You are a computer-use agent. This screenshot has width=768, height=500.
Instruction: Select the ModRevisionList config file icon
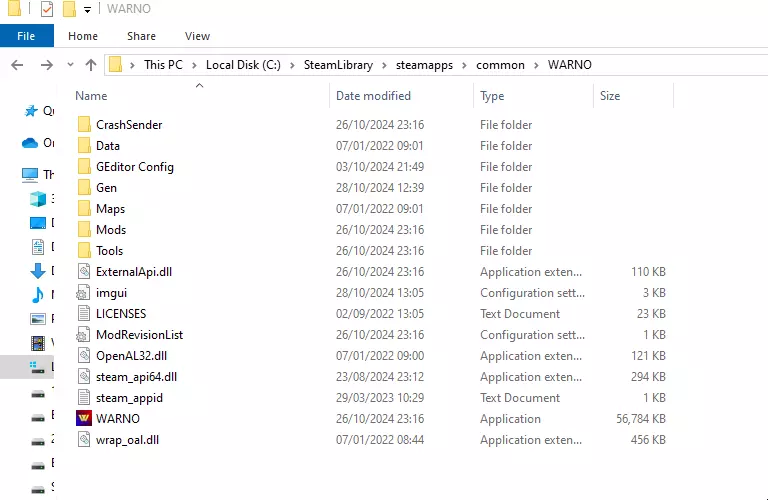click(84, 335)
